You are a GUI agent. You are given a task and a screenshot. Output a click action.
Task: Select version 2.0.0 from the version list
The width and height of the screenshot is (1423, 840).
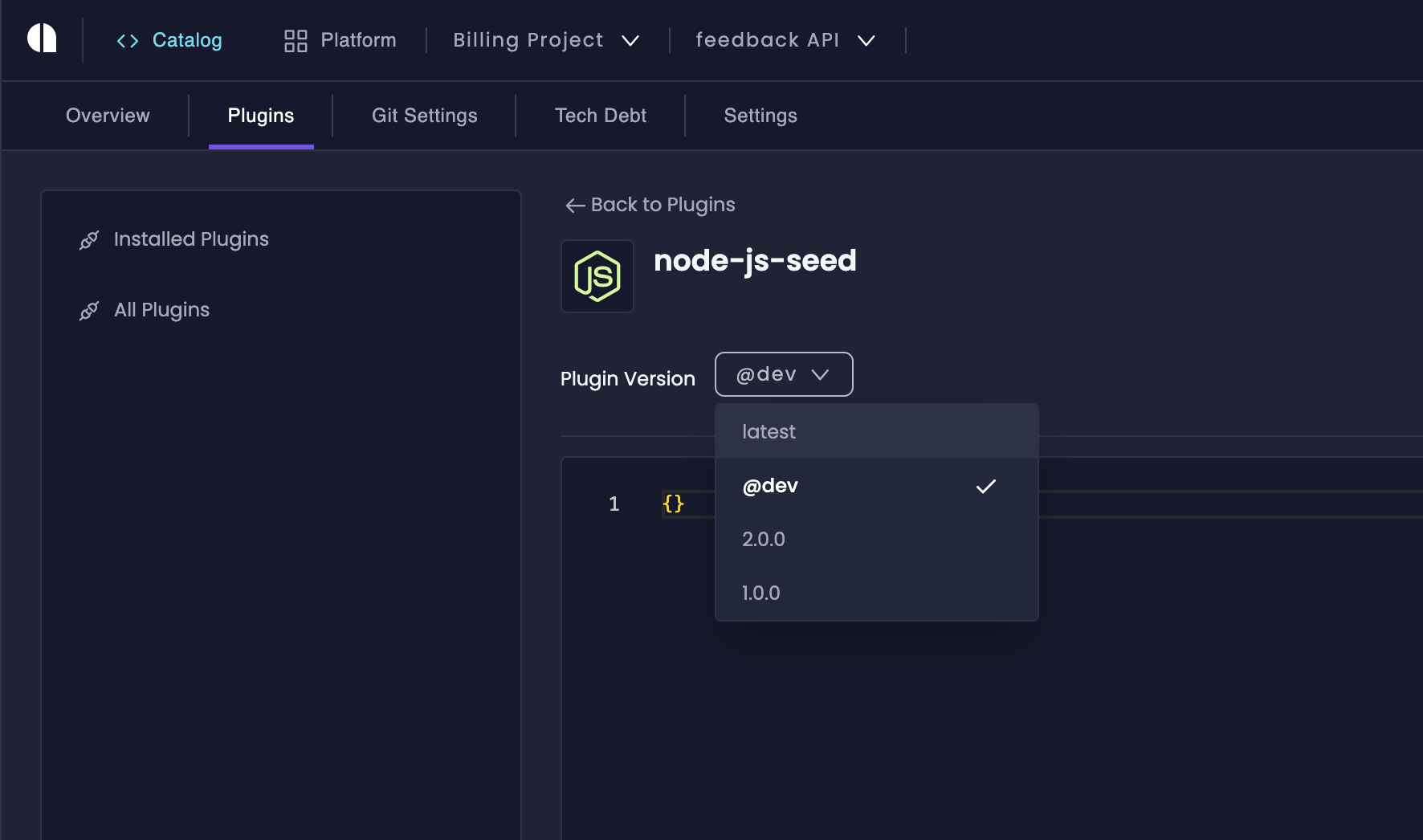tap(764, 539)
